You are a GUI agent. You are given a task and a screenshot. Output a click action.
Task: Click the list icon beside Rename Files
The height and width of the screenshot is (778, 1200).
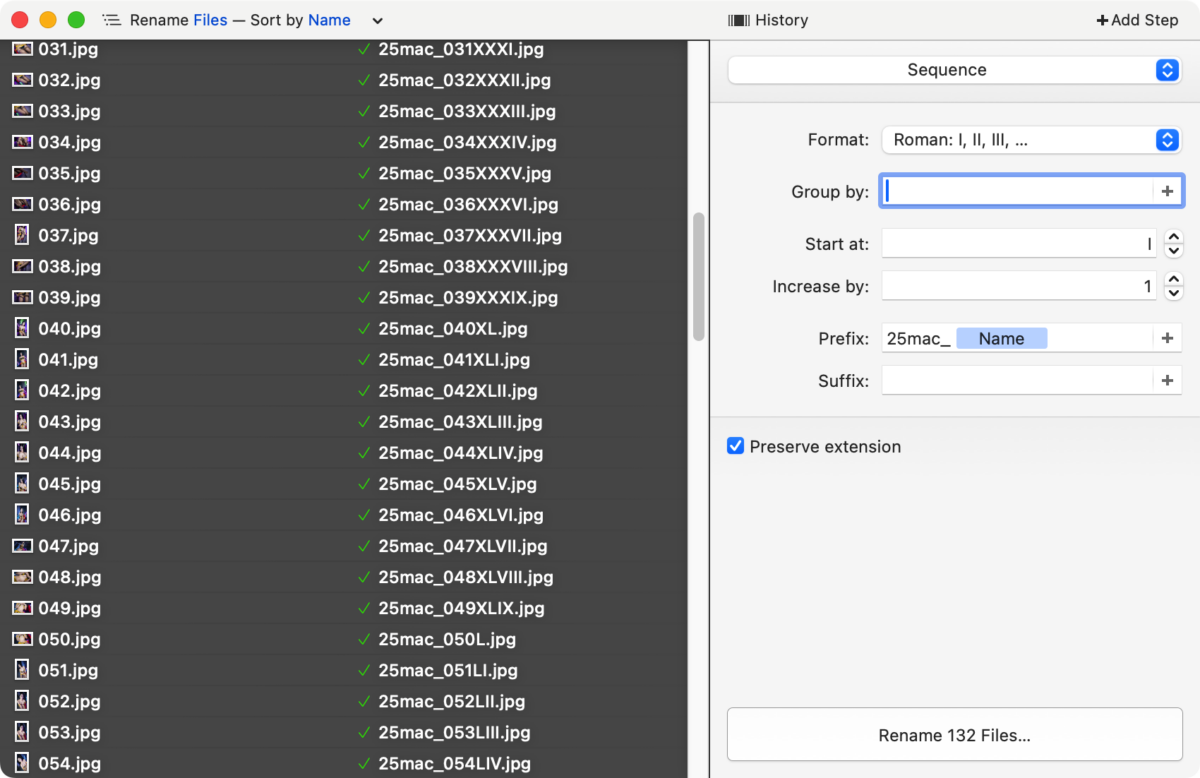coord(111,20)
